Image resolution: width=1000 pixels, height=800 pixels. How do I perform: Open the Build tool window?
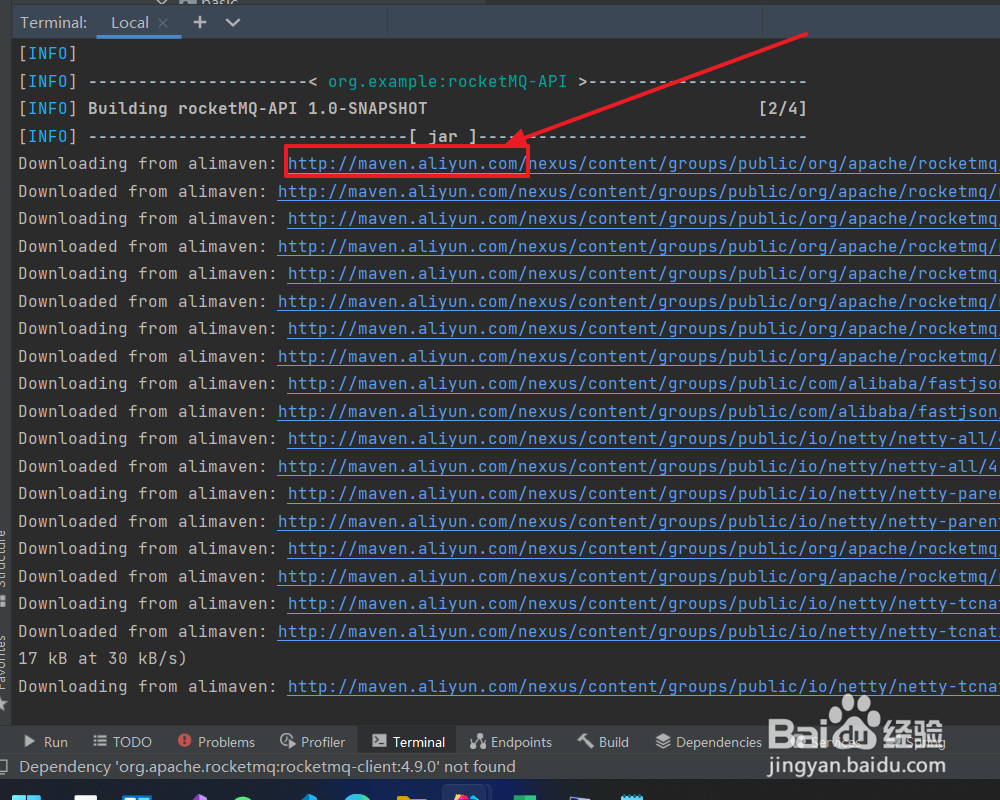[x=603, y=742]
